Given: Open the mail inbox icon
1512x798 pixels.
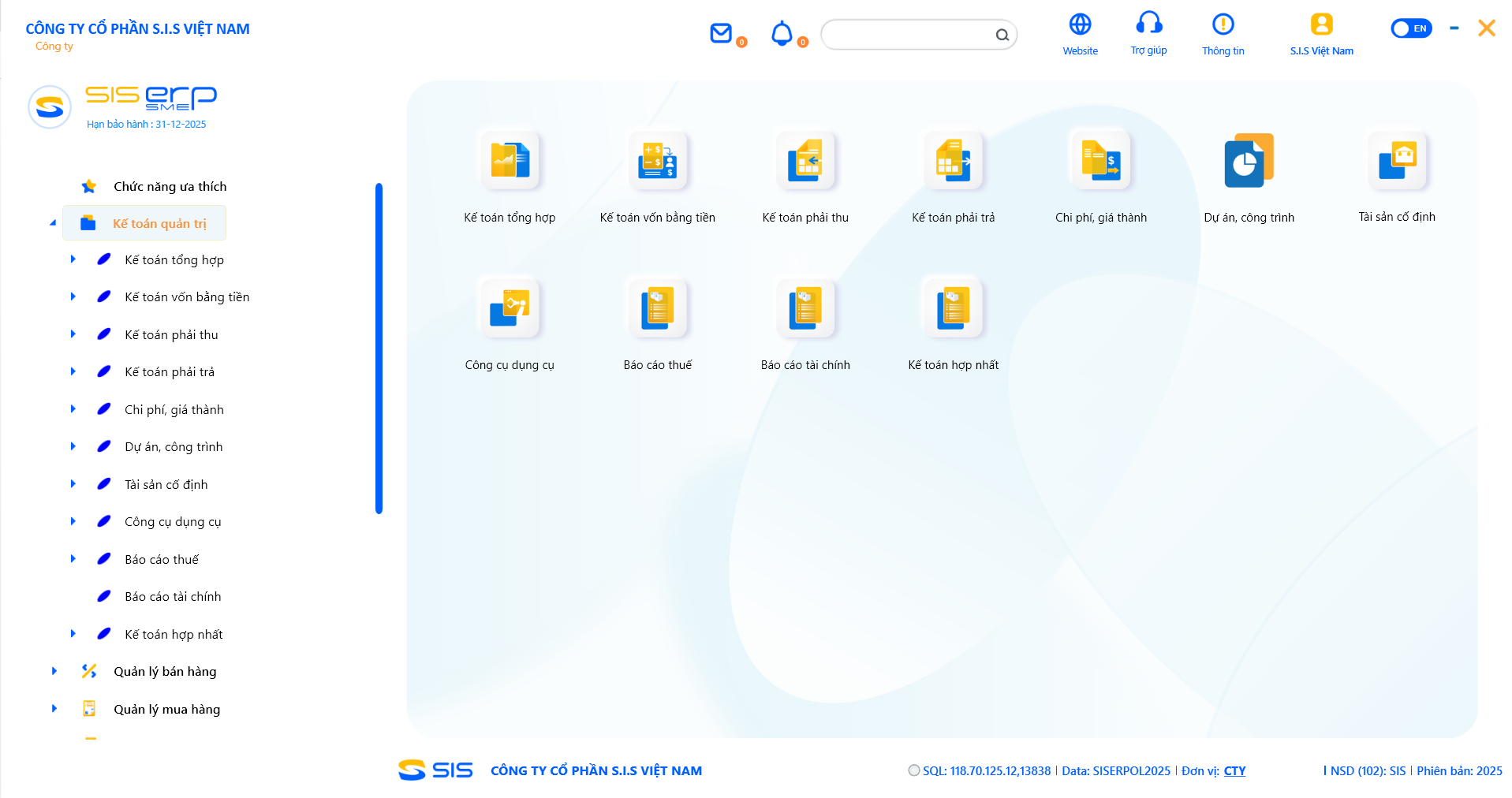Looking at the screenshot, I should pos(721,33).
